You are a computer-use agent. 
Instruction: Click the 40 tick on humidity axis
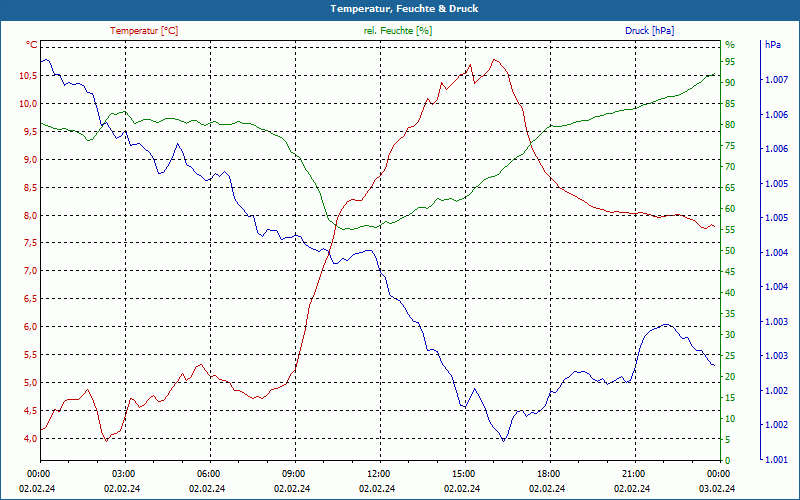tap(730, 293)
